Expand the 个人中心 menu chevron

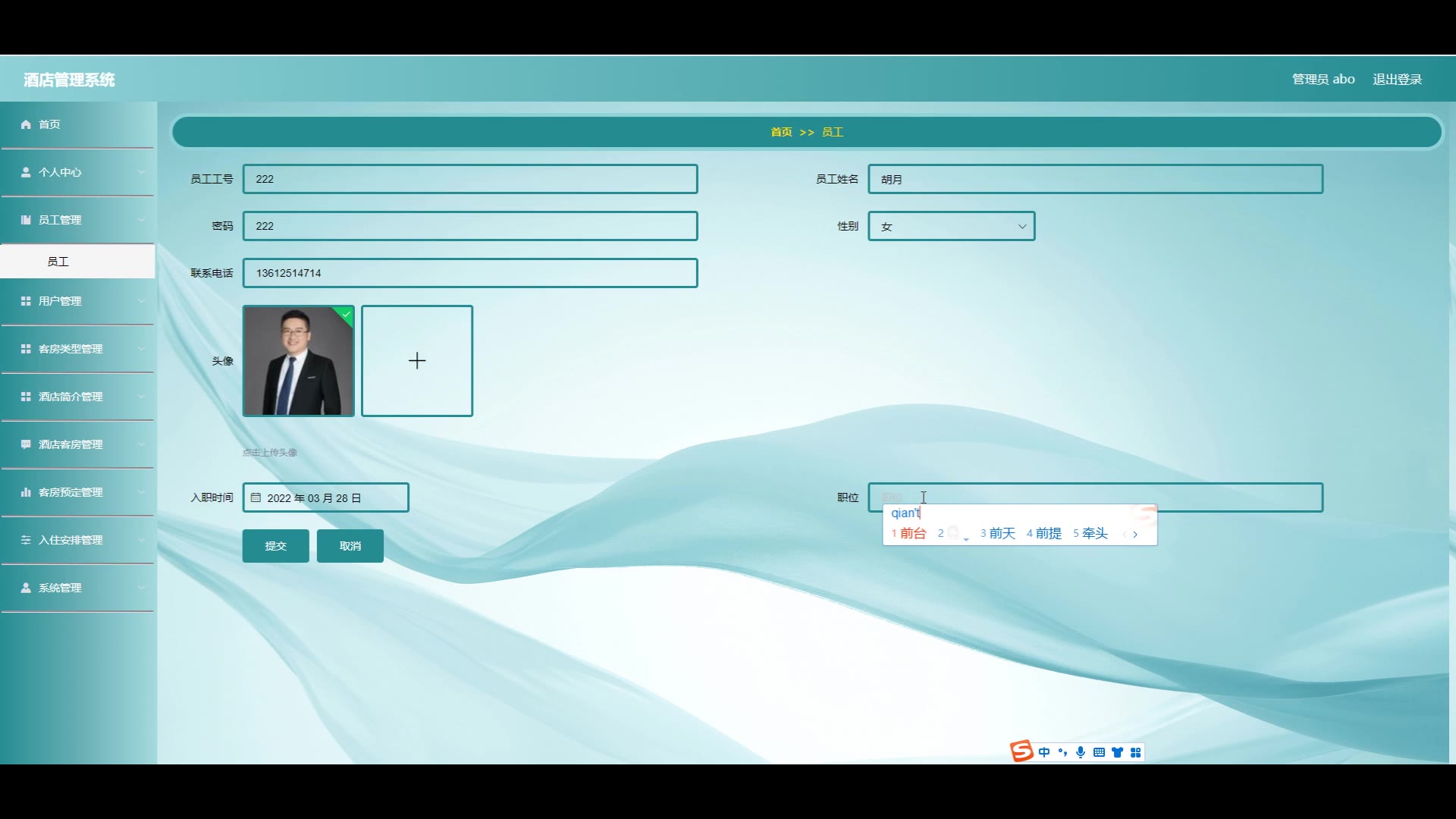142,172
